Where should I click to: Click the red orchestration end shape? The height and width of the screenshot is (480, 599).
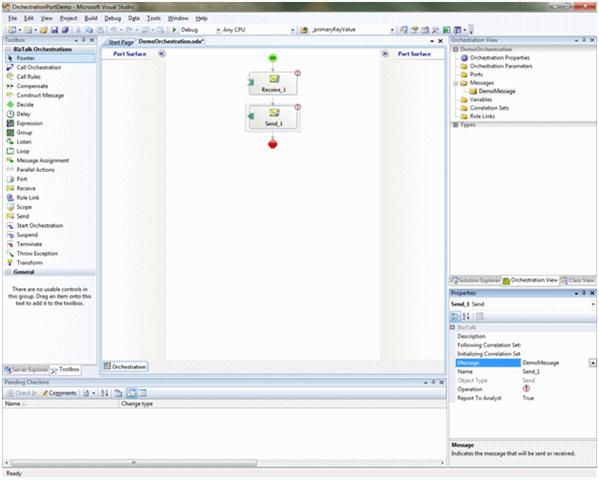pyautogui.click(x=272, y=144)
